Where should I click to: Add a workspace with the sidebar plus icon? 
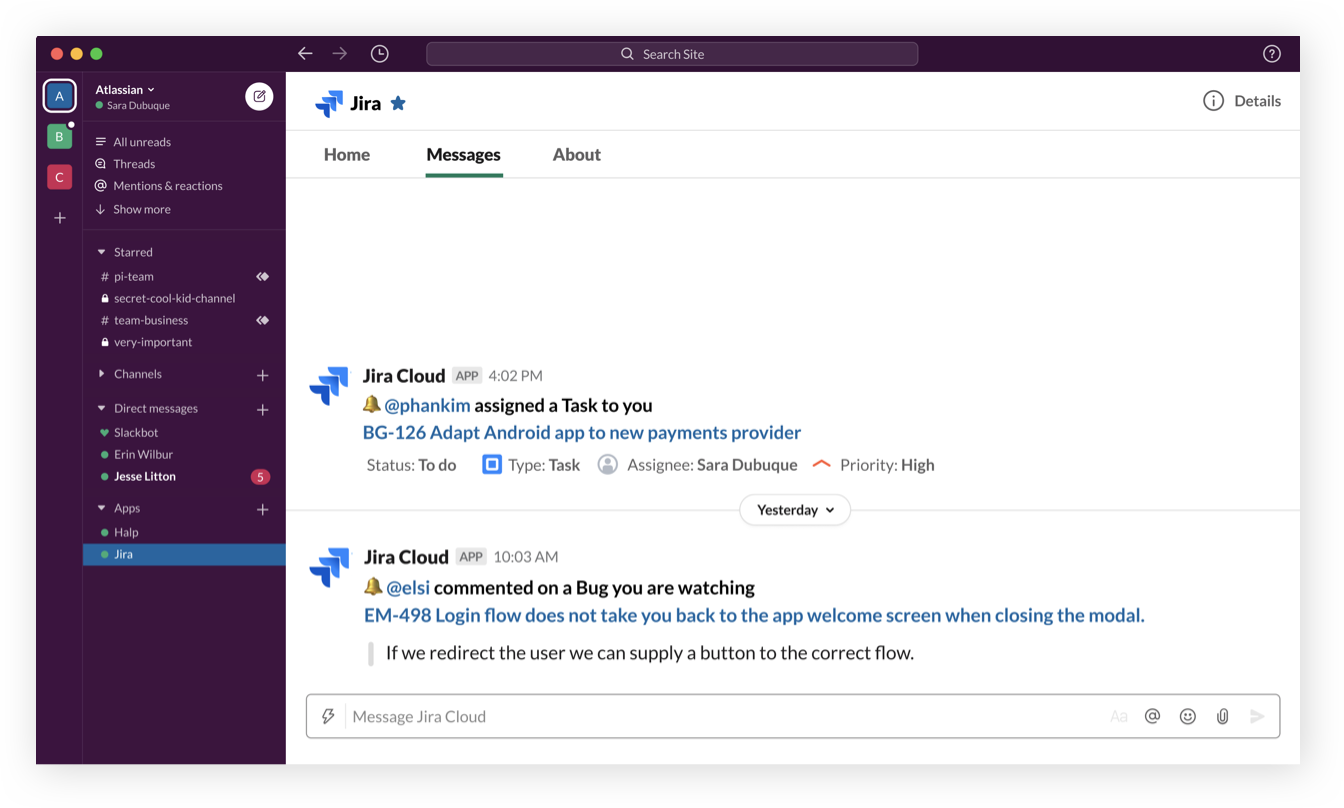click(x=59, y=217)
